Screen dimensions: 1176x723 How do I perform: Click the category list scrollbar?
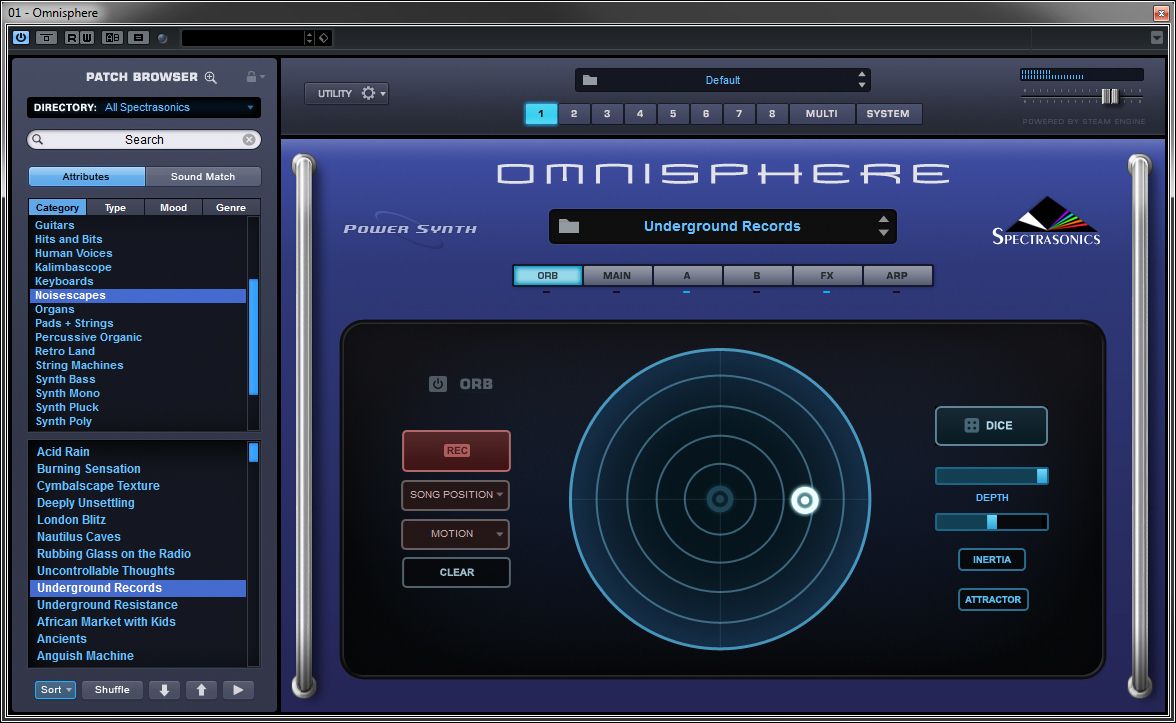[254, 336]
